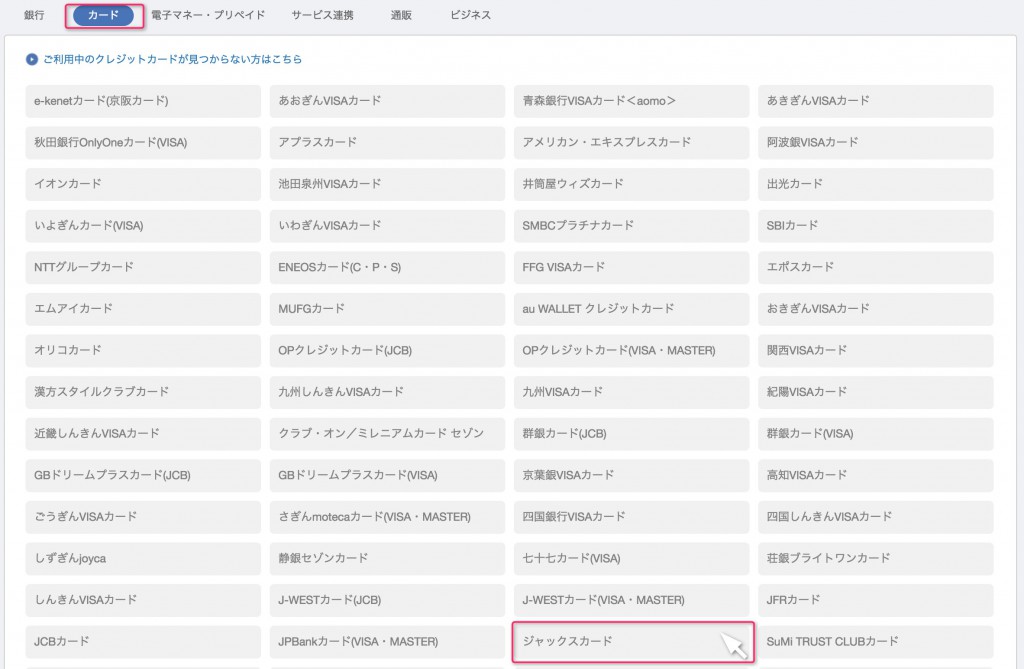Select 秋田銀行OnlyOneカード(VISA)
Viewport: 1024px width, 669px height.
click(143, 142)
